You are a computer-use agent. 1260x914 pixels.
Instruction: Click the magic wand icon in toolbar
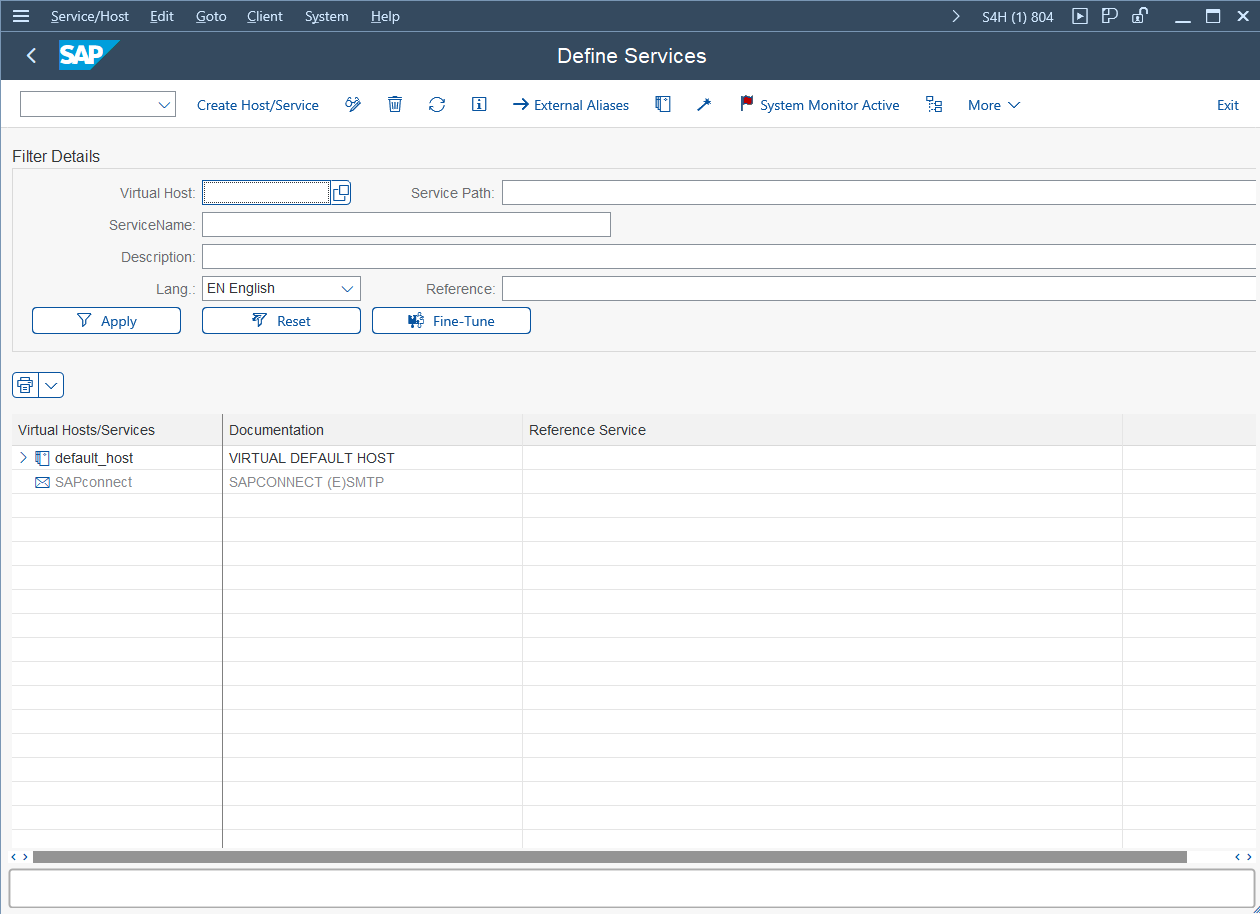pos(704,105)
